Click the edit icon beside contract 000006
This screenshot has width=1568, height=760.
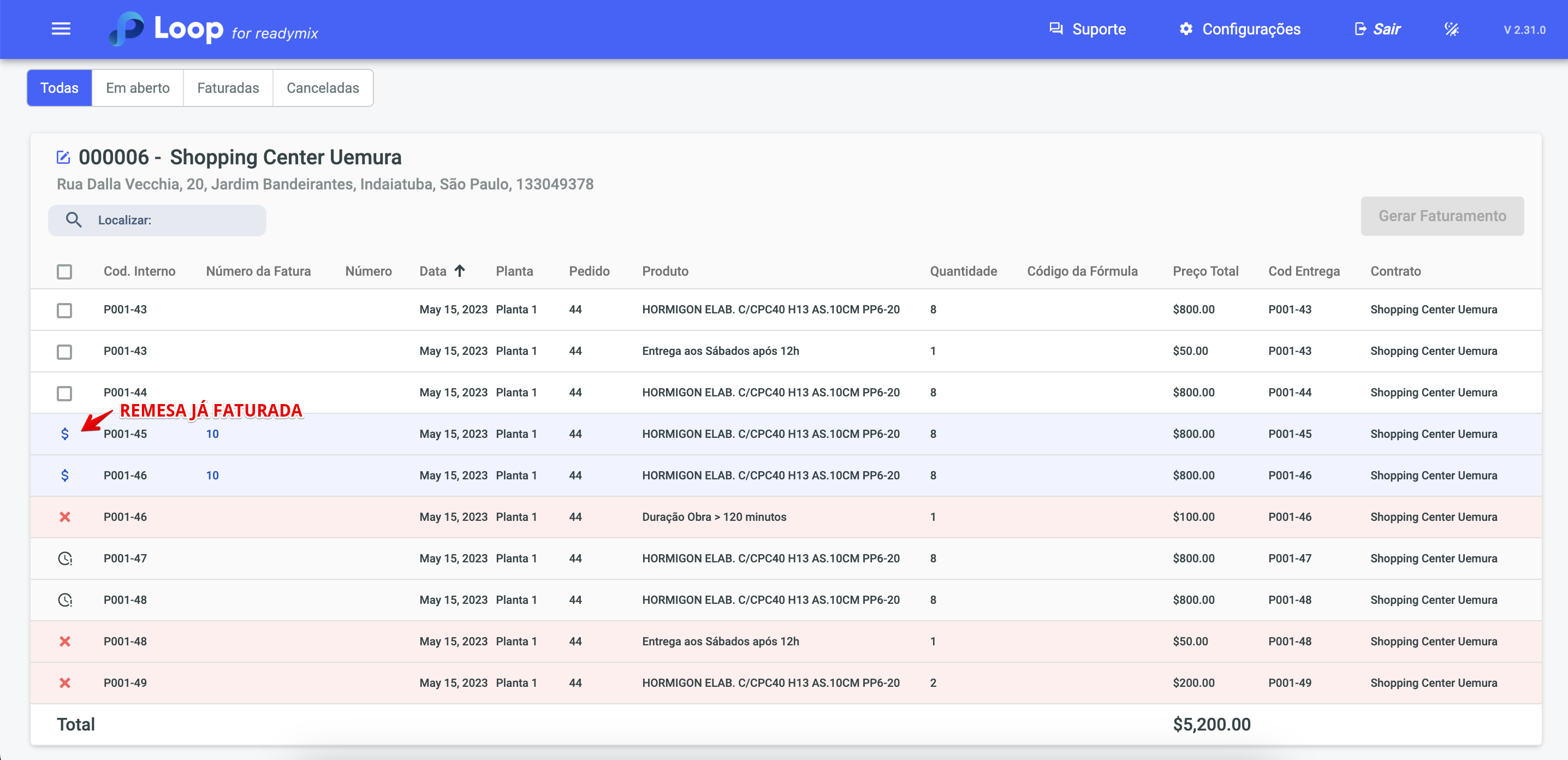point(63,158)
